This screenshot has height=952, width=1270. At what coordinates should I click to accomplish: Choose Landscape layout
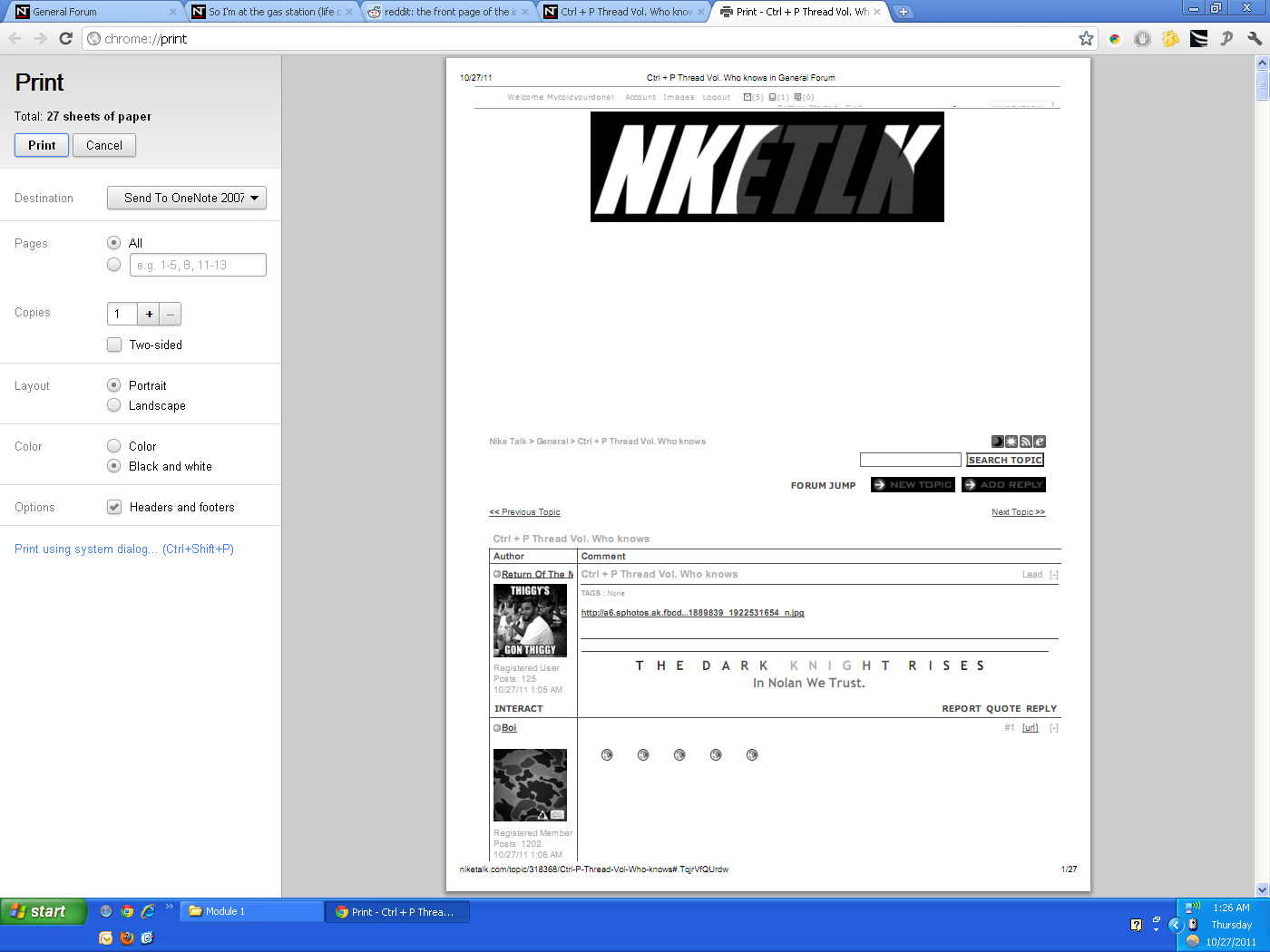click(x=113, y=405)
